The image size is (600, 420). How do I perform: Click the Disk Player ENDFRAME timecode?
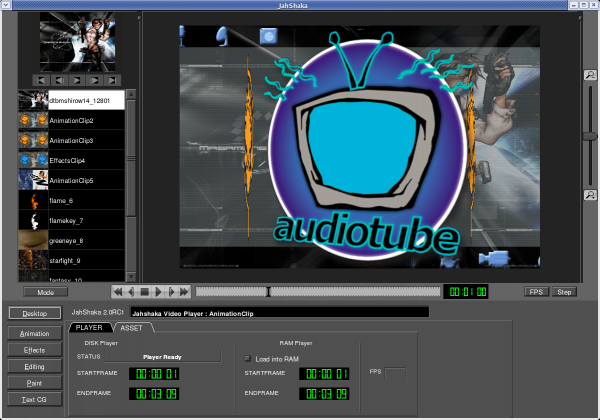[x=154, y=394]
